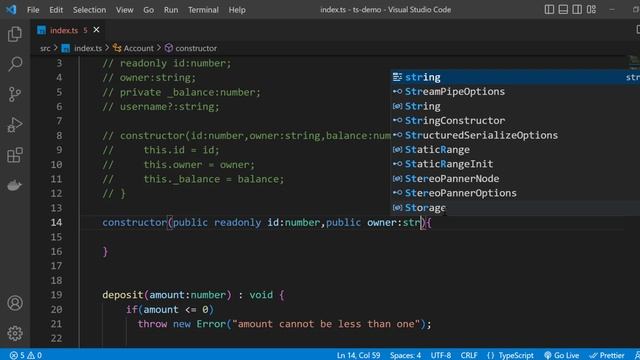Image resolution: width=640 pixels, height=360 pixels.
Task: Expand the constructor breadcrumb
Action: pos(196,48)
